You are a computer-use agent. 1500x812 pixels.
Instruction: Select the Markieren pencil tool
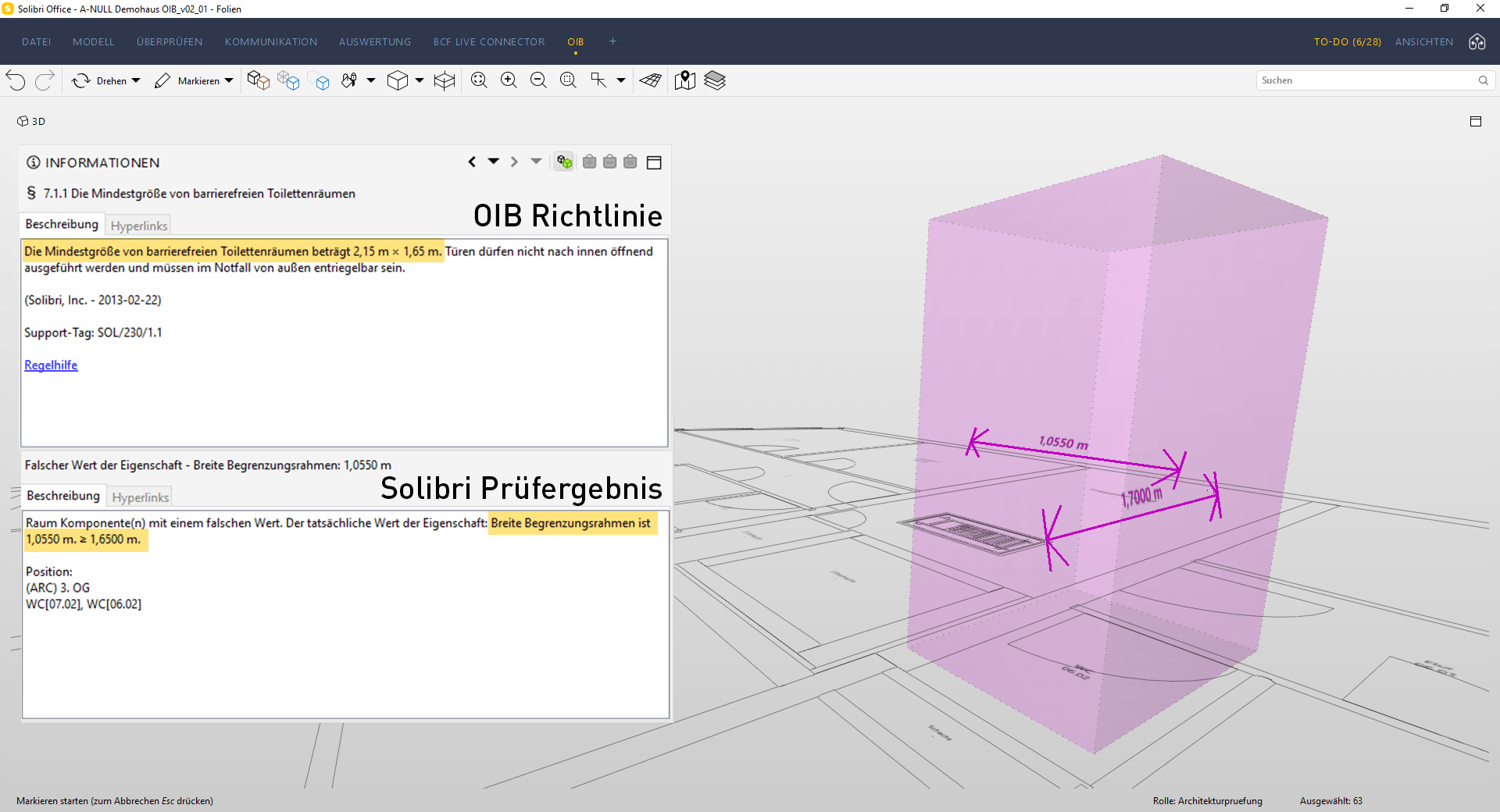pyautogui.click(x=187, y=80)
